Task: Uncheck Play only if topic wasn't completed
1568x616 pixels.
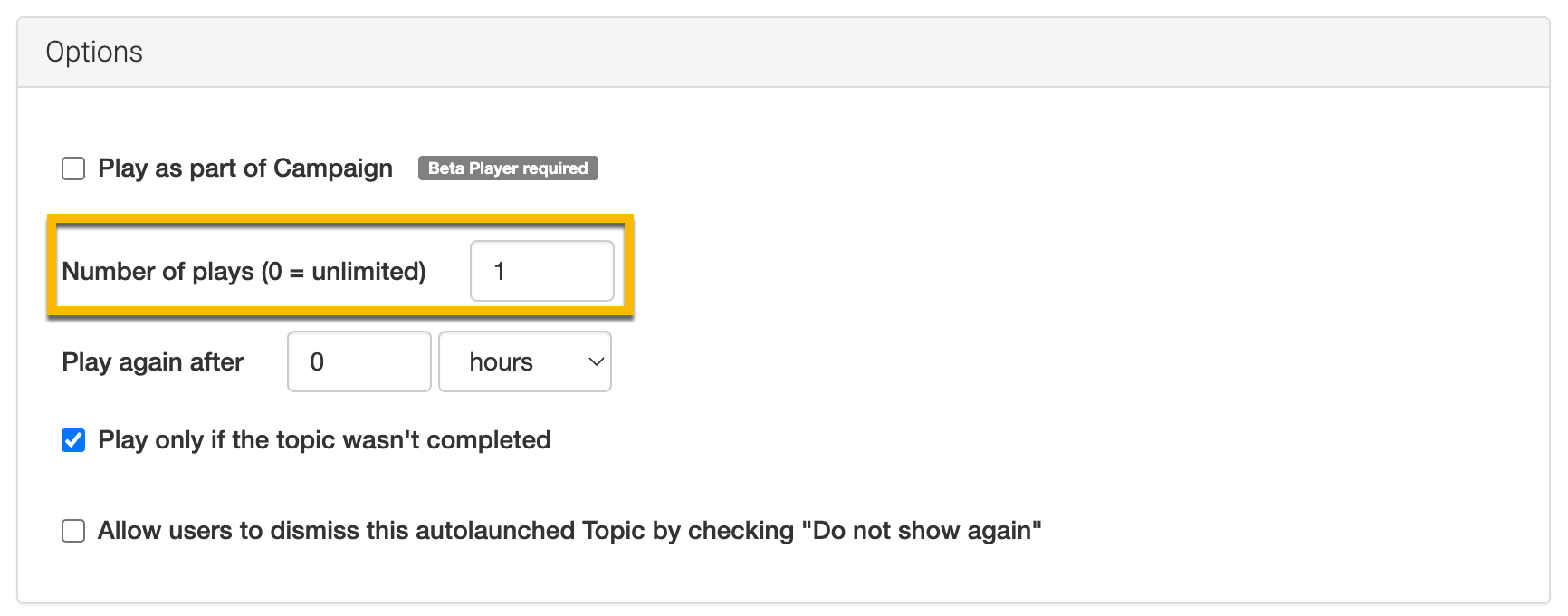Action: coord(73,440)
